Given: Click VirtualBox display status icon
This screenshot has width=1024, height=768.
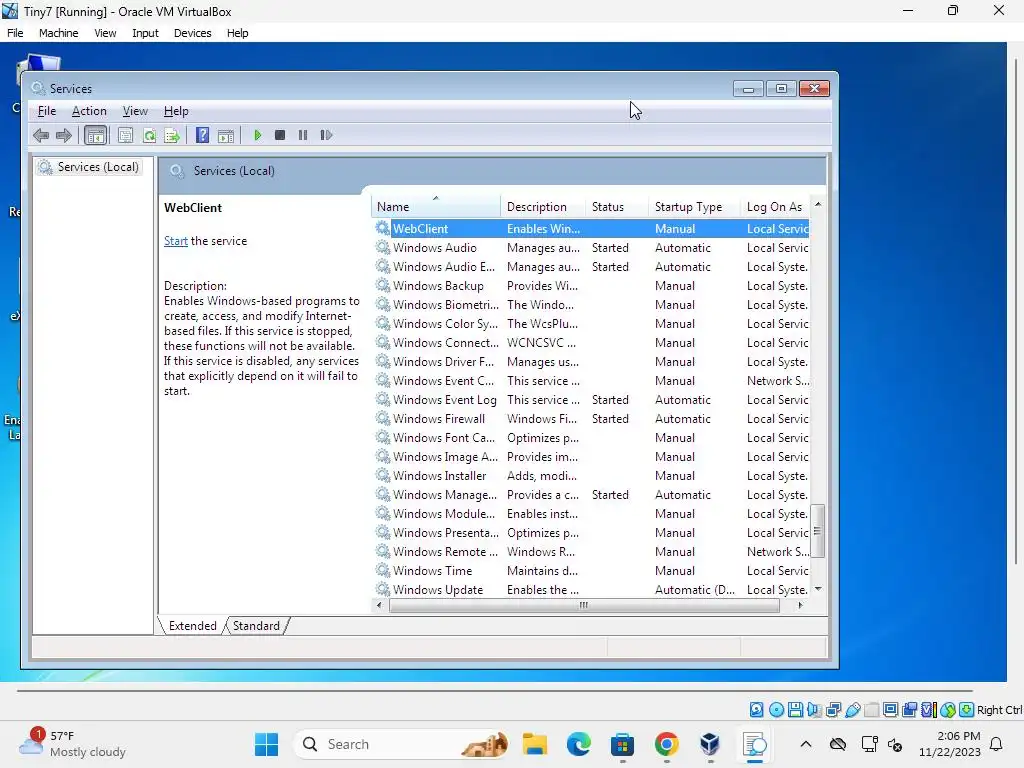Looking at the screenshot, I should click(x=890, y=710).
